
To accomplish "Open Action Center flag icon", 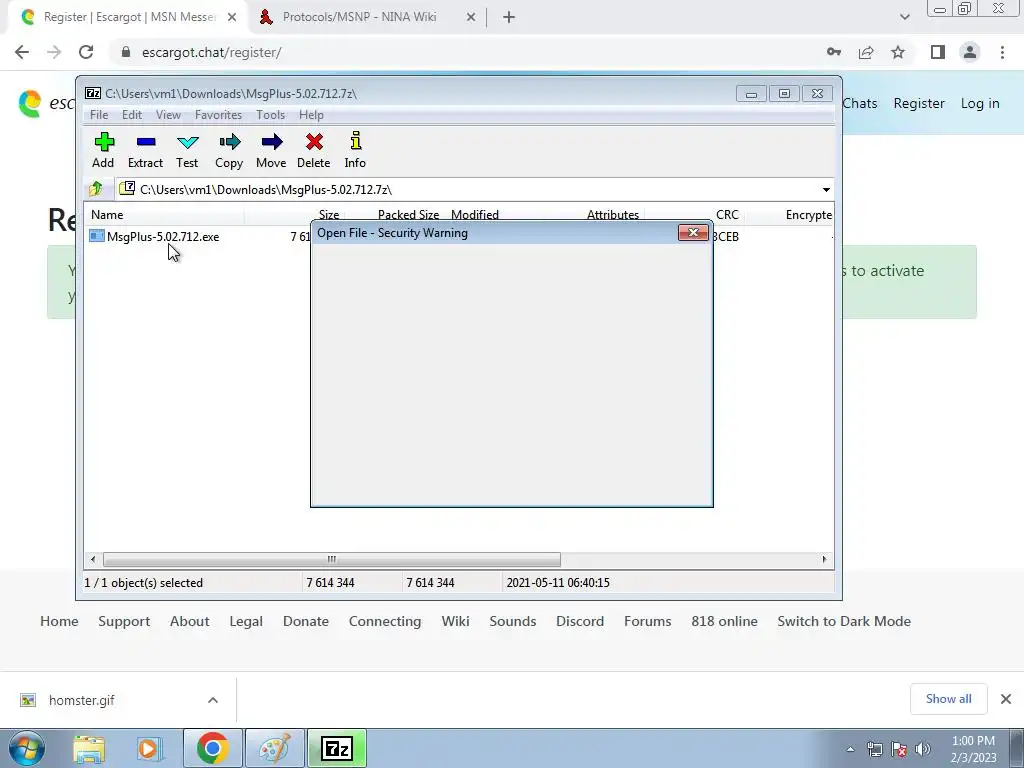I will [x=899, y=749].
